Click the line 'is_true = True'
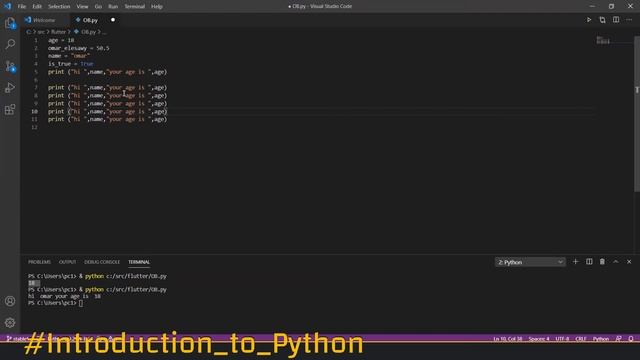640x360 pixels. (70, 64)
